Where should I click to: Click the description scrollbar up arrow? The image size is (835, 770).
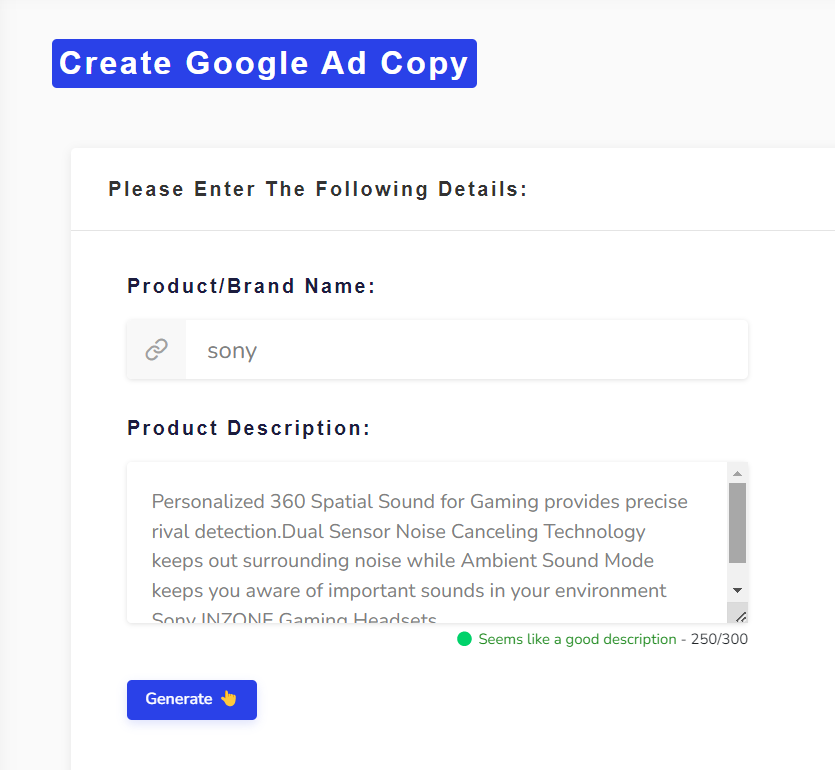[738, 473]
